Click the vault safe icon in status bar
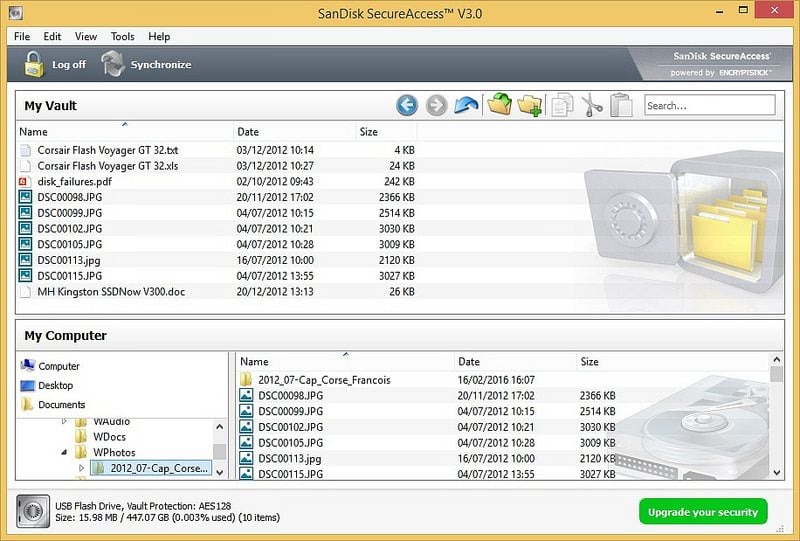 coord(33,511)
